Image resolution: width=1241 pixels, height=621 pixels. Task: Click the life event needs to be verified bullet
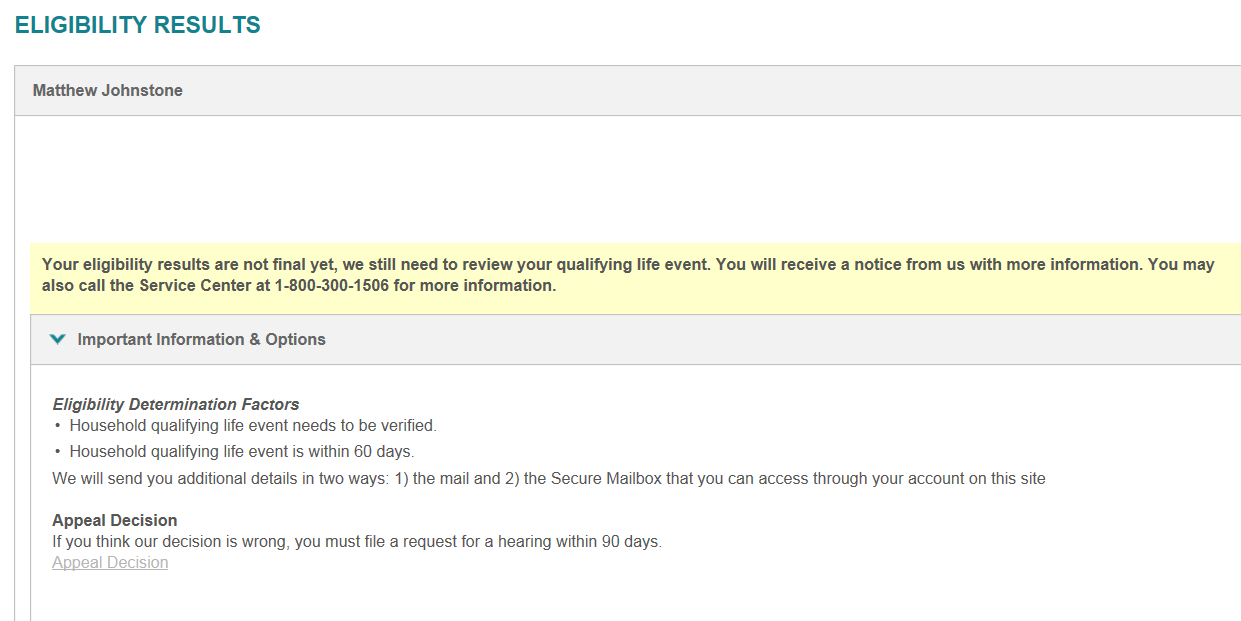pos(253,425)
